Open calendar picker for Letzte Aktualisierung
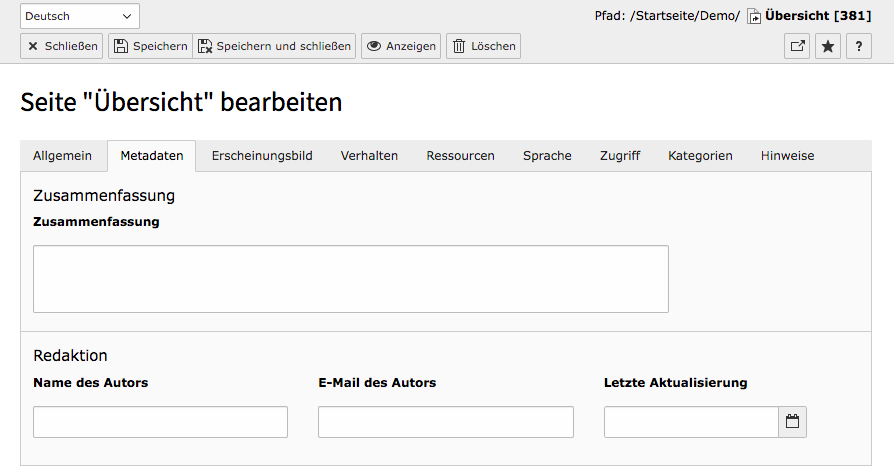The width and height of the screenshot is (894, 470). (793, 422)
